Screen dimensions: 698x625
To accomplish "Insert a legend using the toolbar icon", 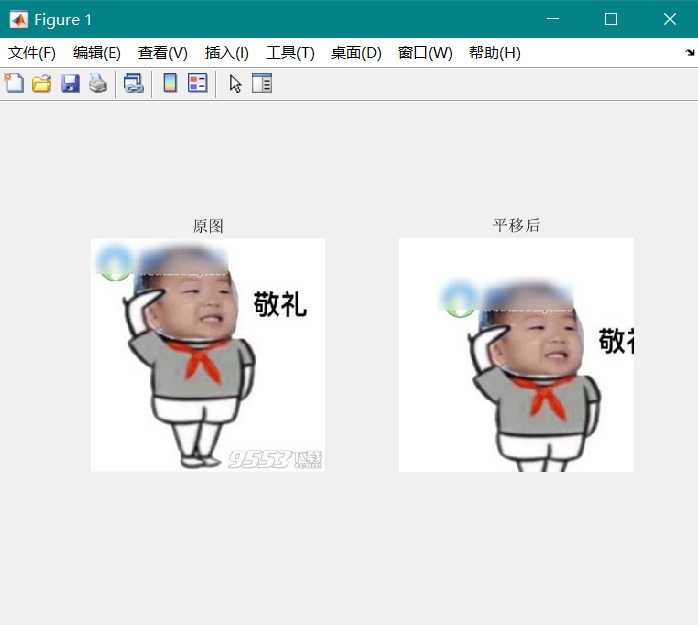I will pyautogui.click(x=198, y=83).
